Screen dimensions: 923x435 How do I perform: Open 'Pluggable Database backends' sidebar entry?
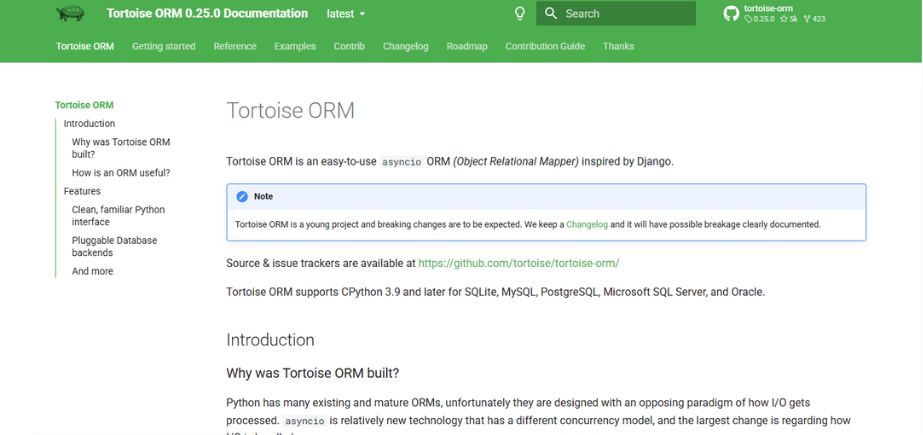point(114,247)
